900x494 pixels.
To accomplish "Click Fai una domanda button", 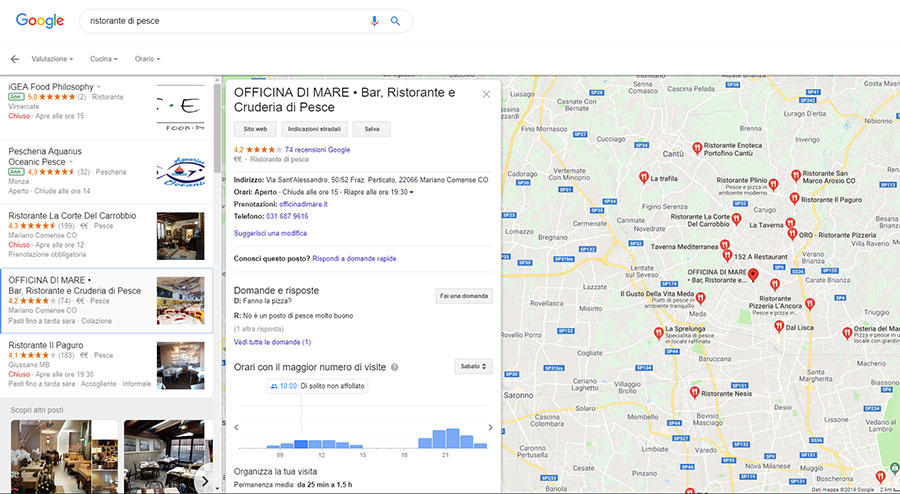I will [x=464, y=296].
